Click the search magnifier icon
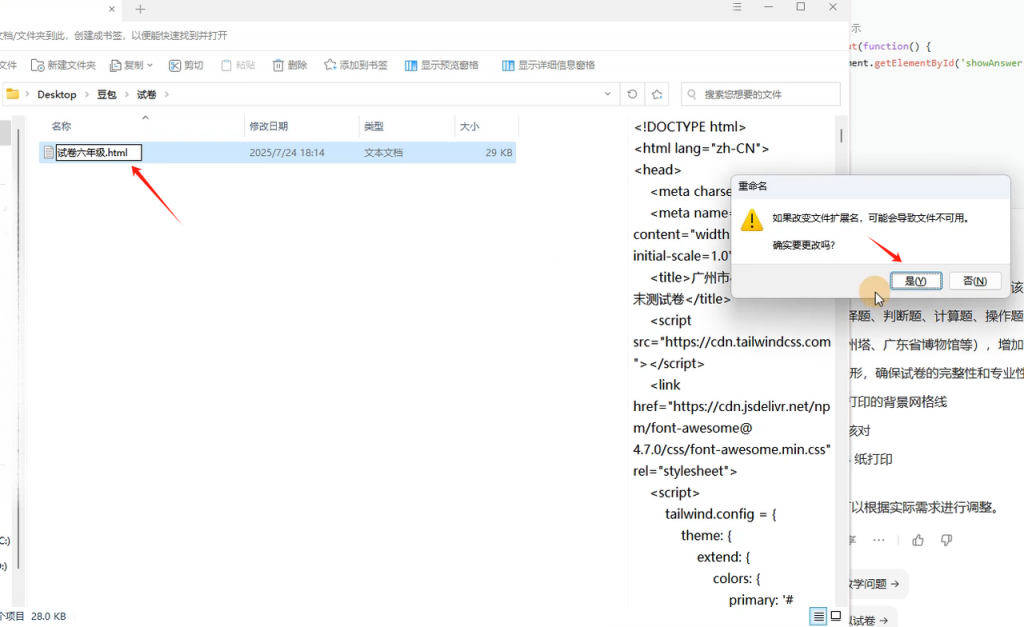 pos(692,94)
